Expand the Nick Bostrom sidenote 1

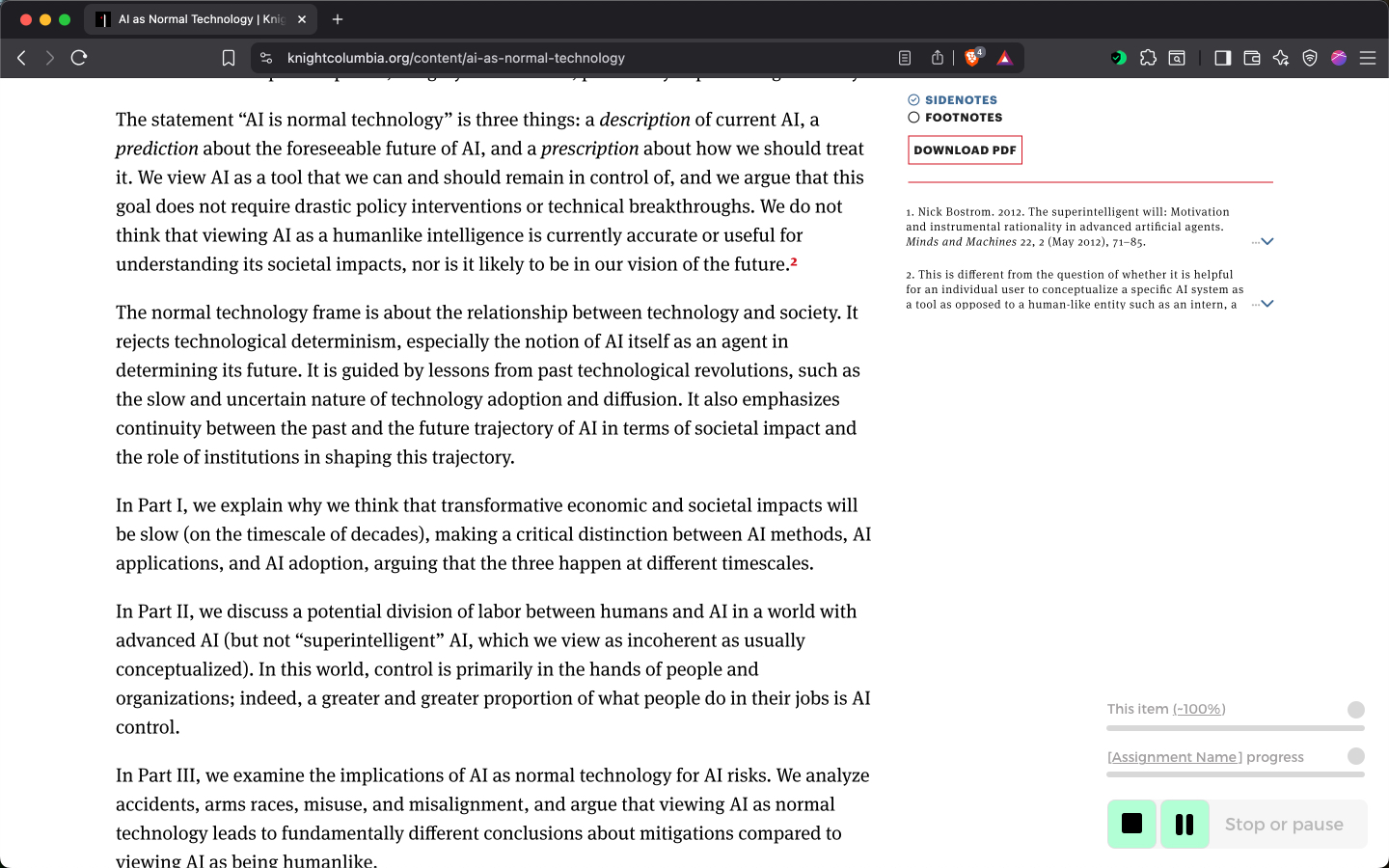[1266, 241]
